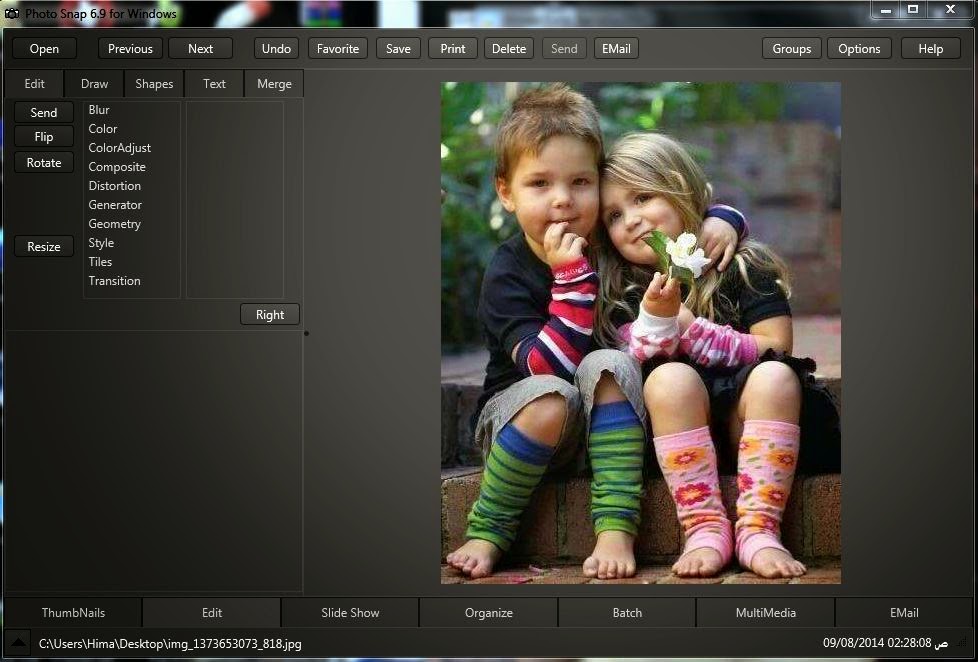Open the ThumbNails bottom tab
This screenshot has width=978, height=662.
click(x=73, y=613)
